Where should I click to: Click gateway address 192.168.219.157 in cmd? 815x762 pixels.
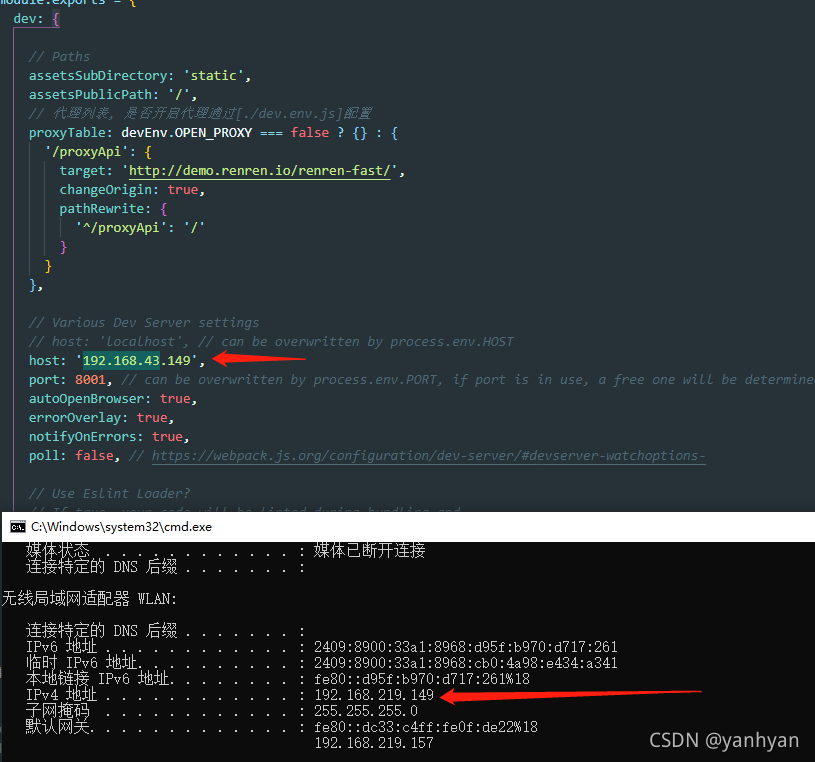(x=374, y=743)
